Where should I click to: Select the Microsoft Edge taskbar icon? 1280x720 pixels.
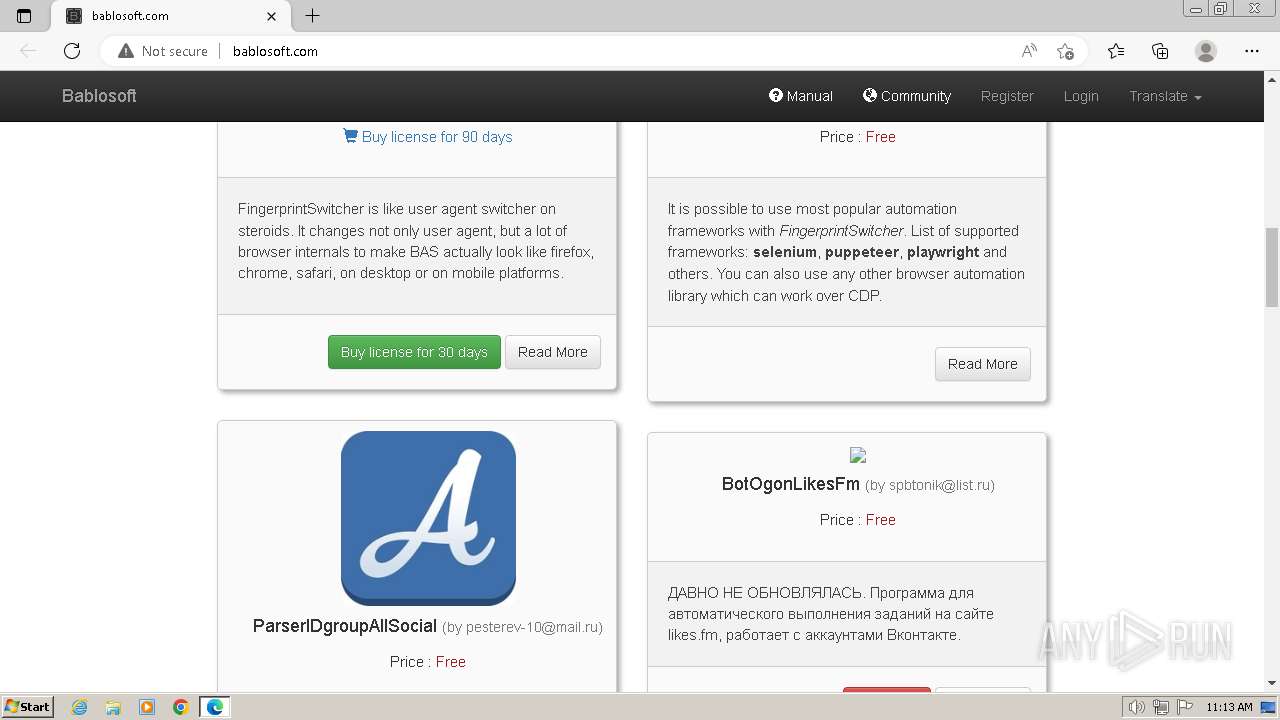pyautogui.click(x=215, y=707)
